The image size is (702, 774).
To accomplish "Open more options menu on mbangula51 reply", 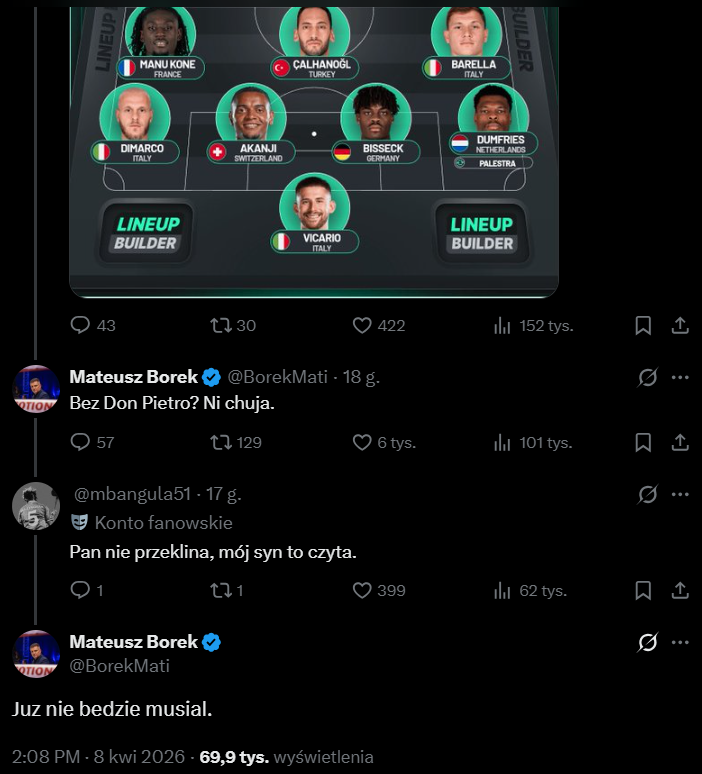I will coord(680,494).
